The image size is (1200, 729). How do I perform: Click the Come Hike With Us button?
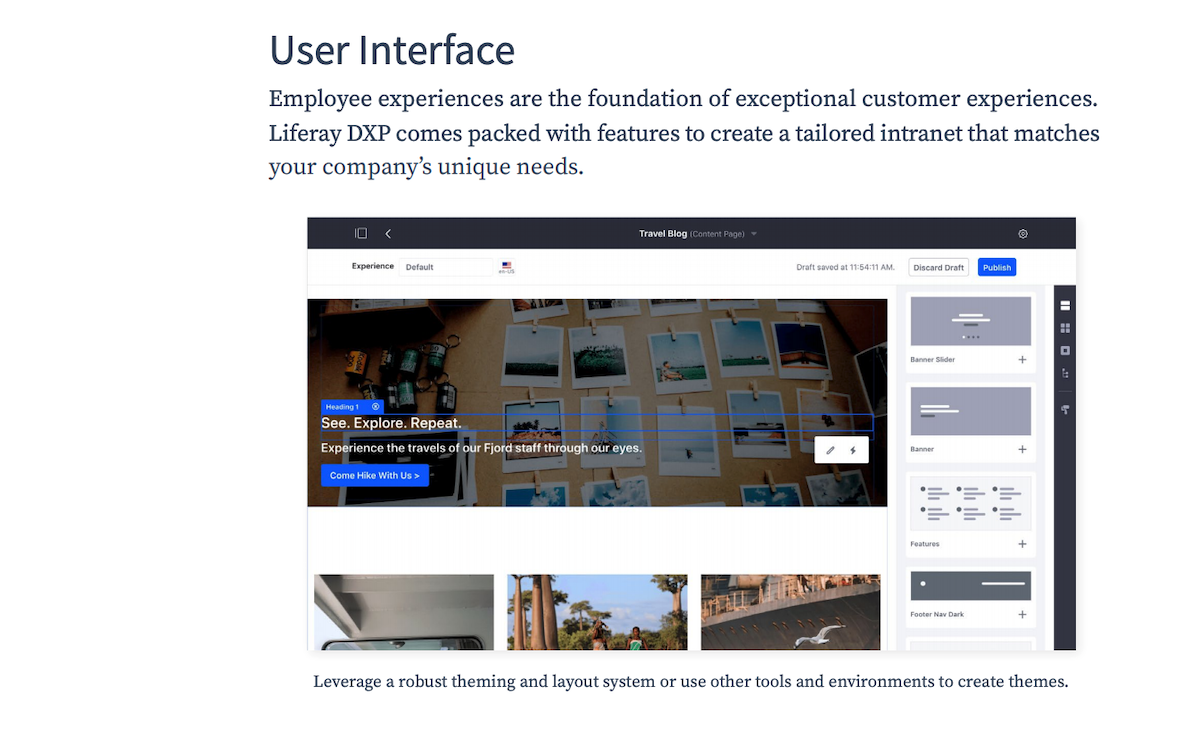[x=375, y=476]
